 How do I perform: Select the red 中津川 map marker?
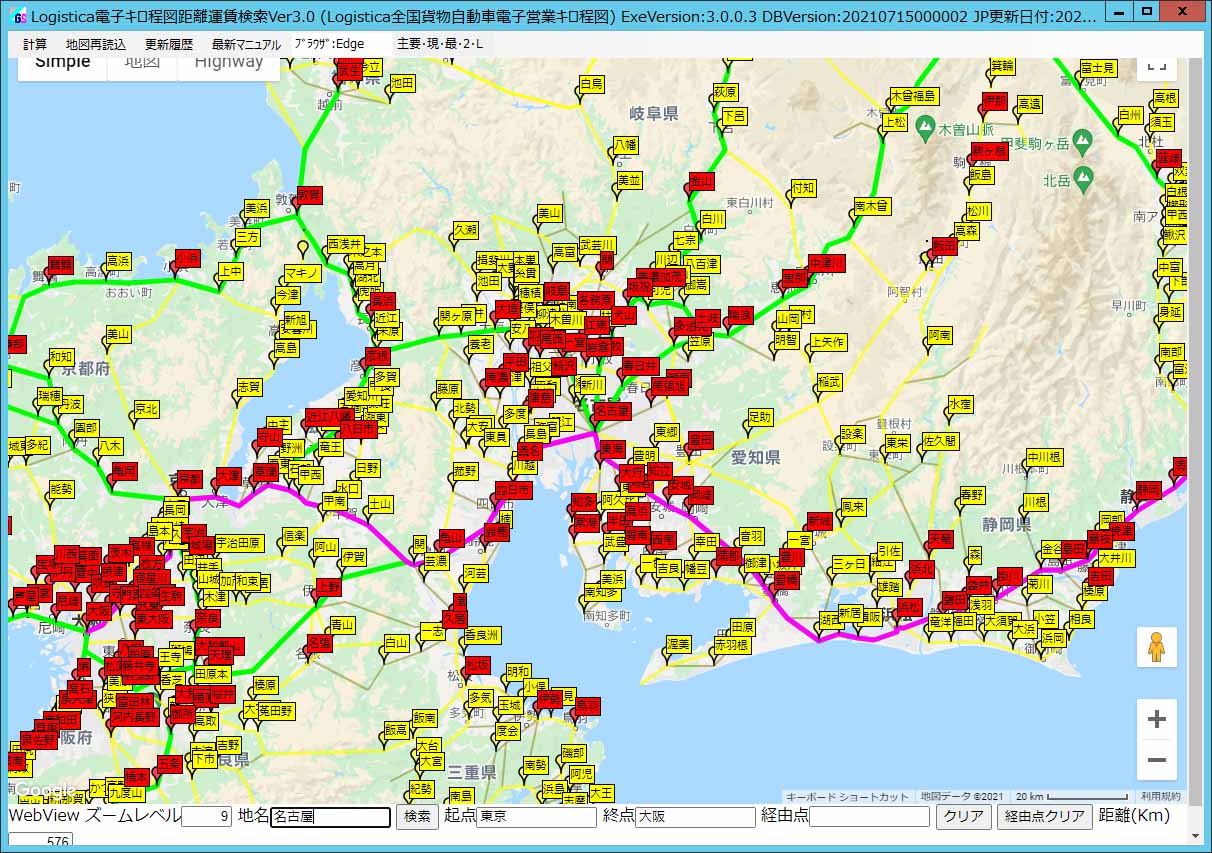pos(826,264)
